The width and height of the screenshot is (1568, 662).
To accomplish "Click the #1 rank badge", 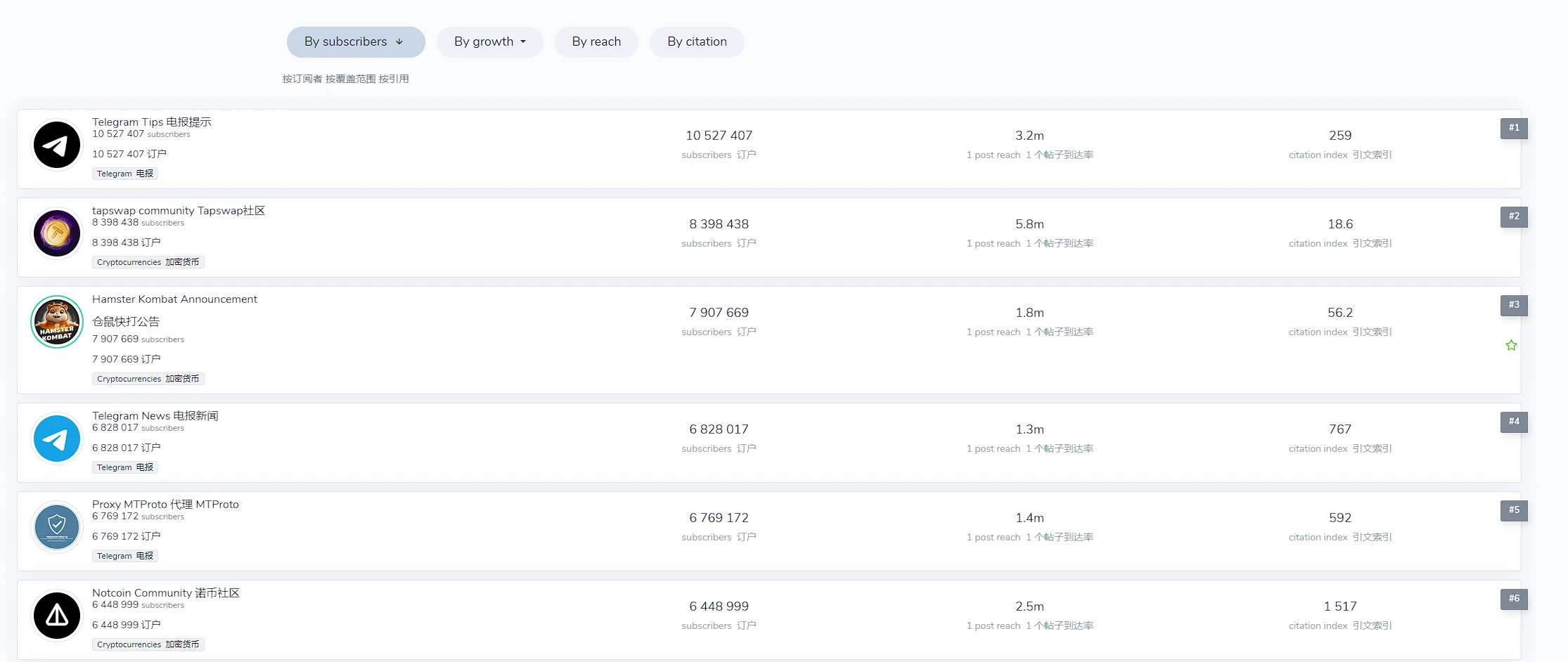I will point(1513,128).
